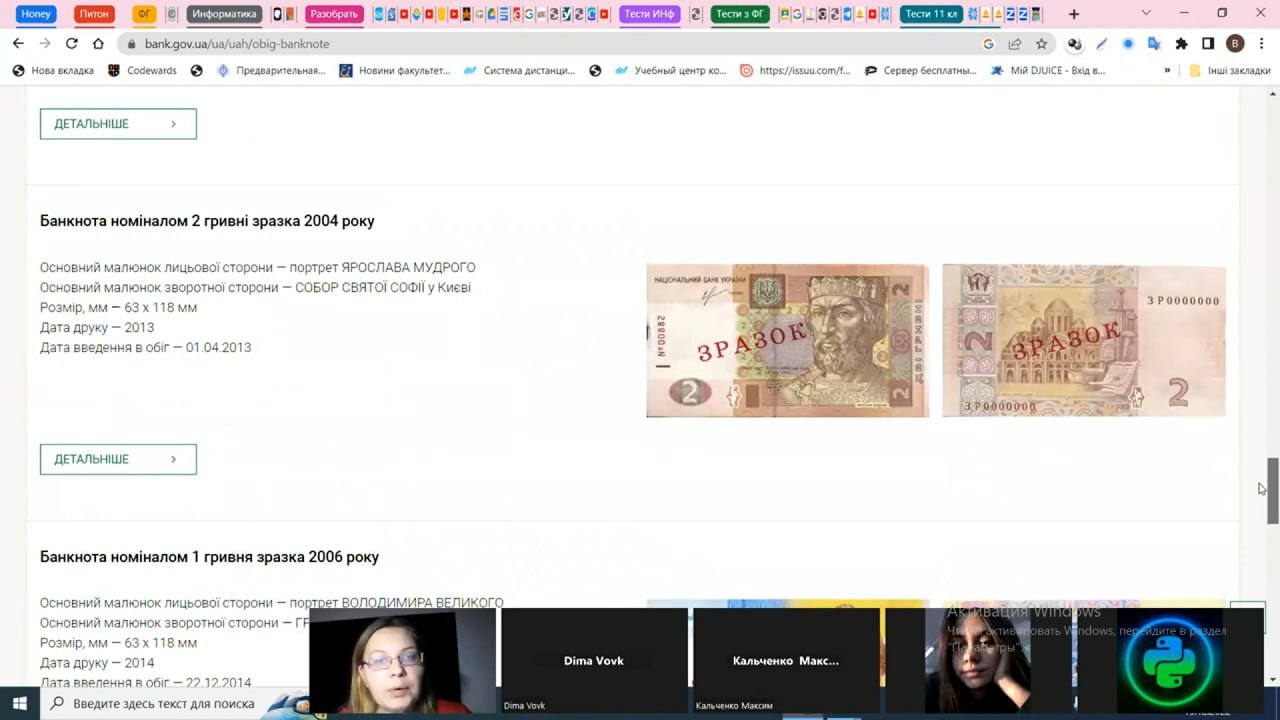
Task: Click ДЕТАЛЬНІШЕ button above 2 гривні section
Action: tap(118, 124)
